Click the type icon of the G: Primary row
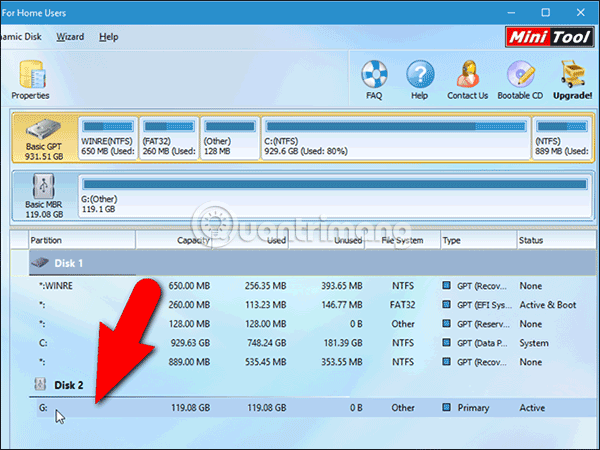The image size is (600, 450). [446, 407]
